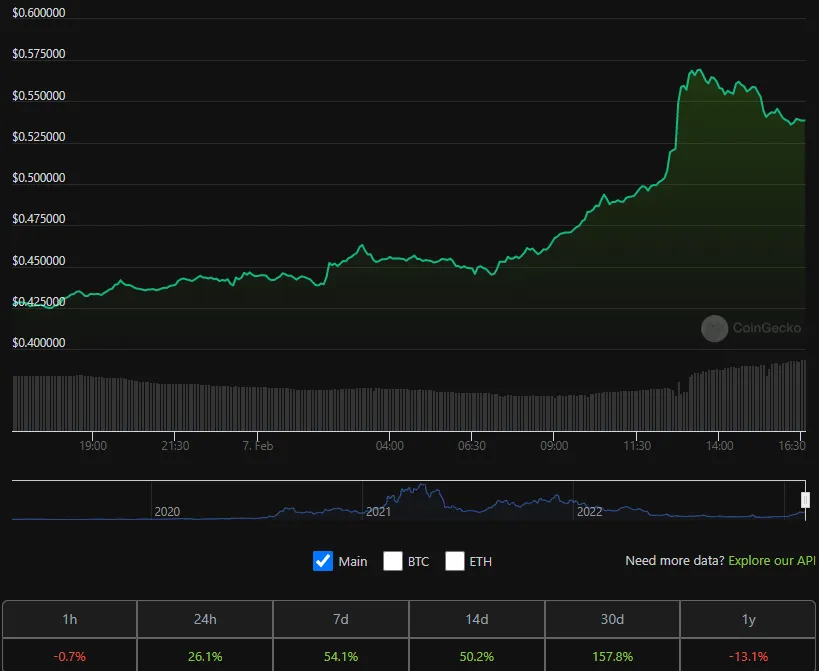This screenshot has width=819, height=671.
Task: Click the 14:00 label on time axis
Action: tap(719, 446)
